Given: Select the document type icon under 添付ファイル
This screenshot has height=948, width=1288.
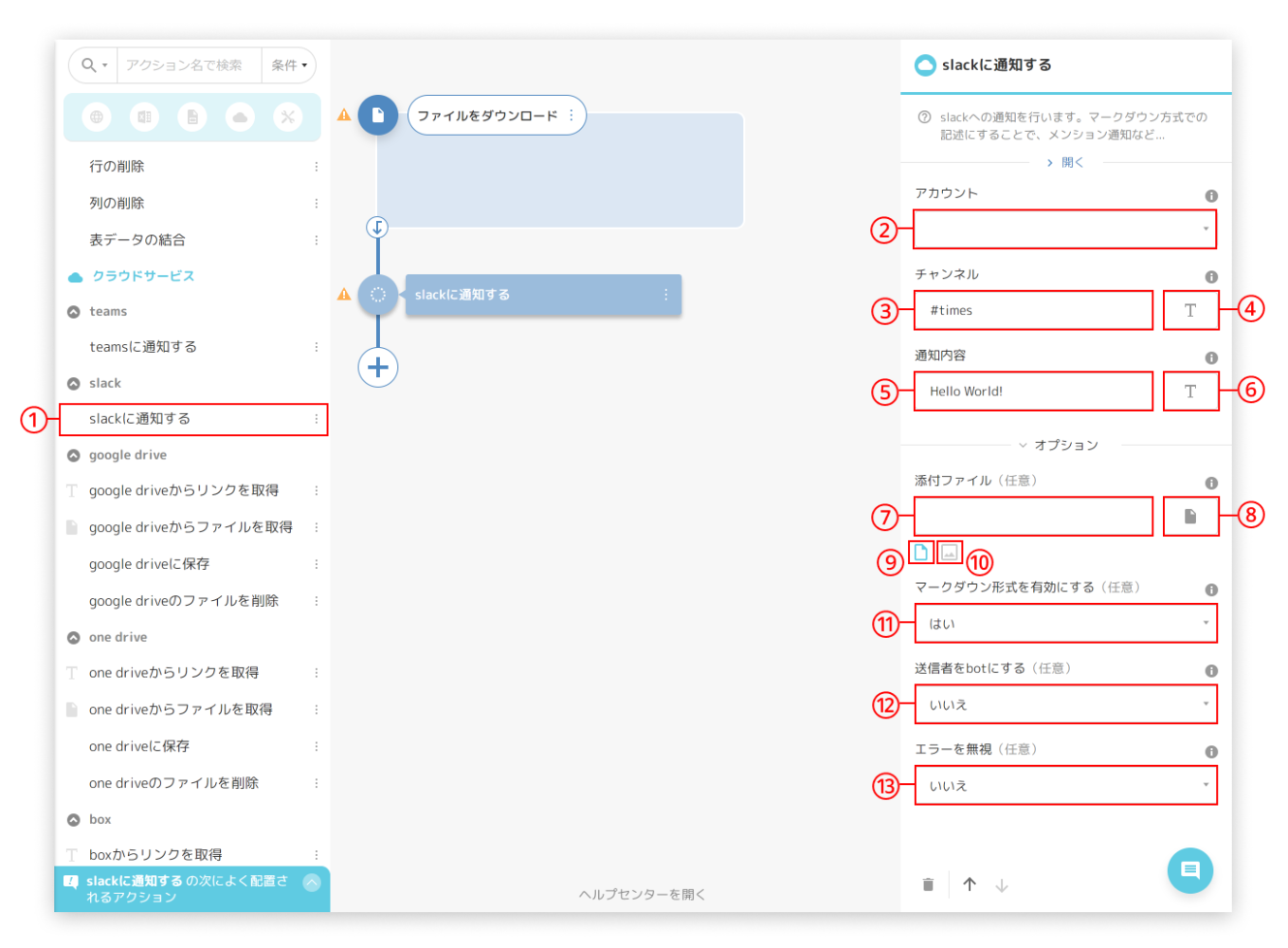Looking at the screenshot, I should 921,552.
